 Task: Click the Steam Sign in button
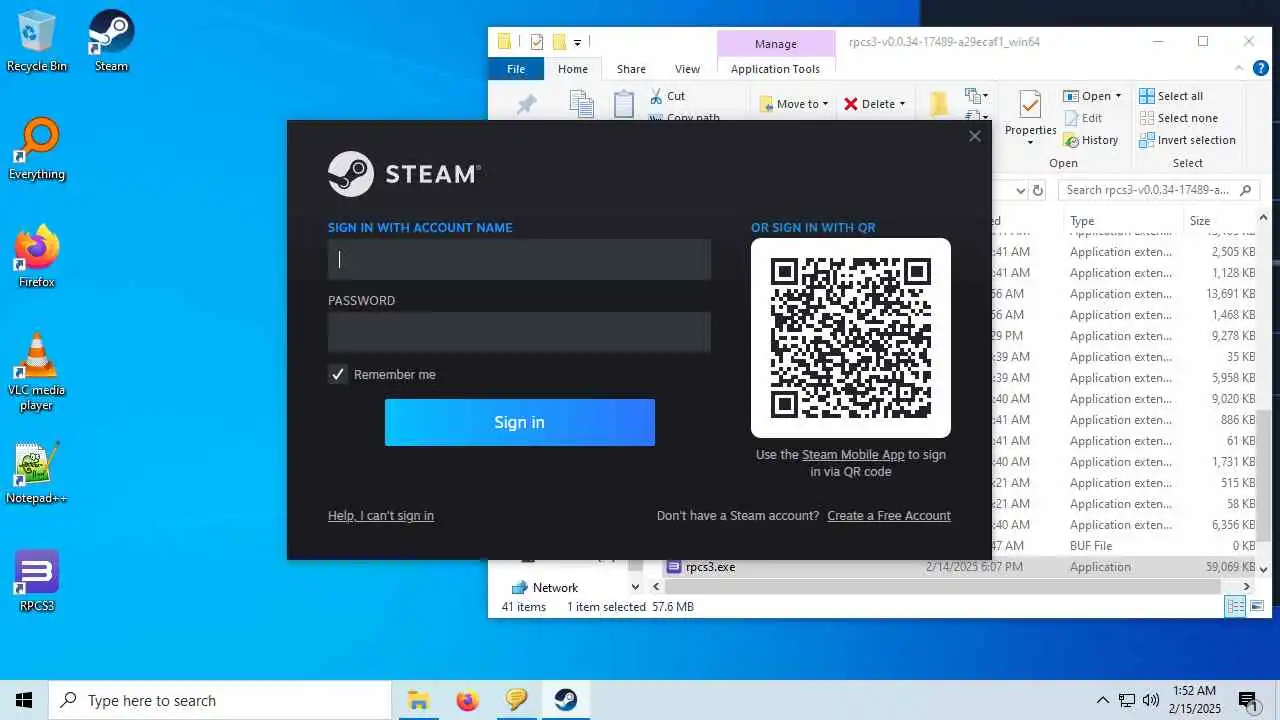pyautogui.click(x=519, y=422)
